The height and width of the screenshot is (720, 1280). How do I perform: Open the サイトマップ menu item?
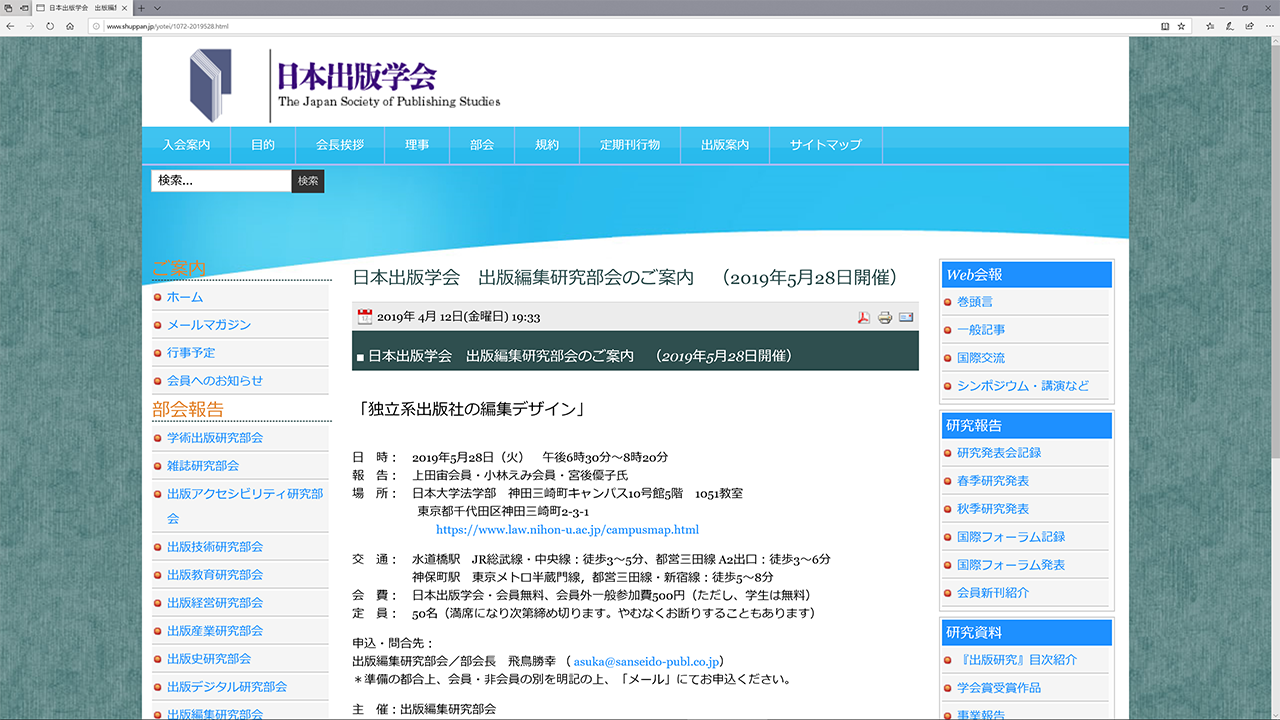pyautogui.click(x=826, y=145)
